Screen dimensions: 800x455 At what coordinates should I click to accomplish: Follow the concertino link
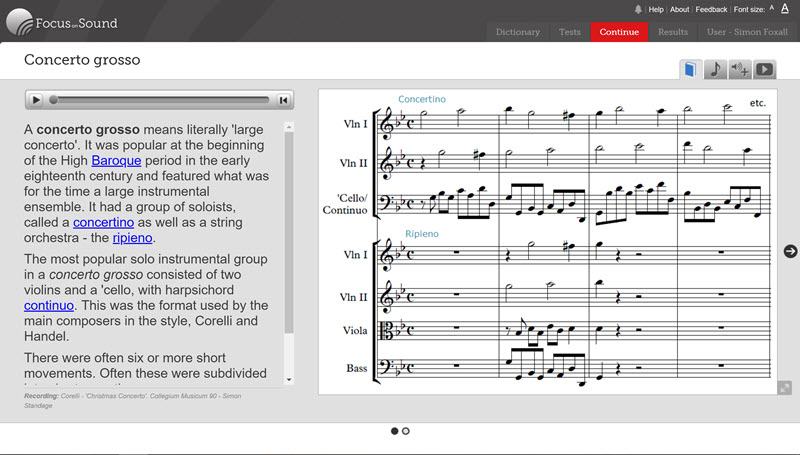click(104, 222)
